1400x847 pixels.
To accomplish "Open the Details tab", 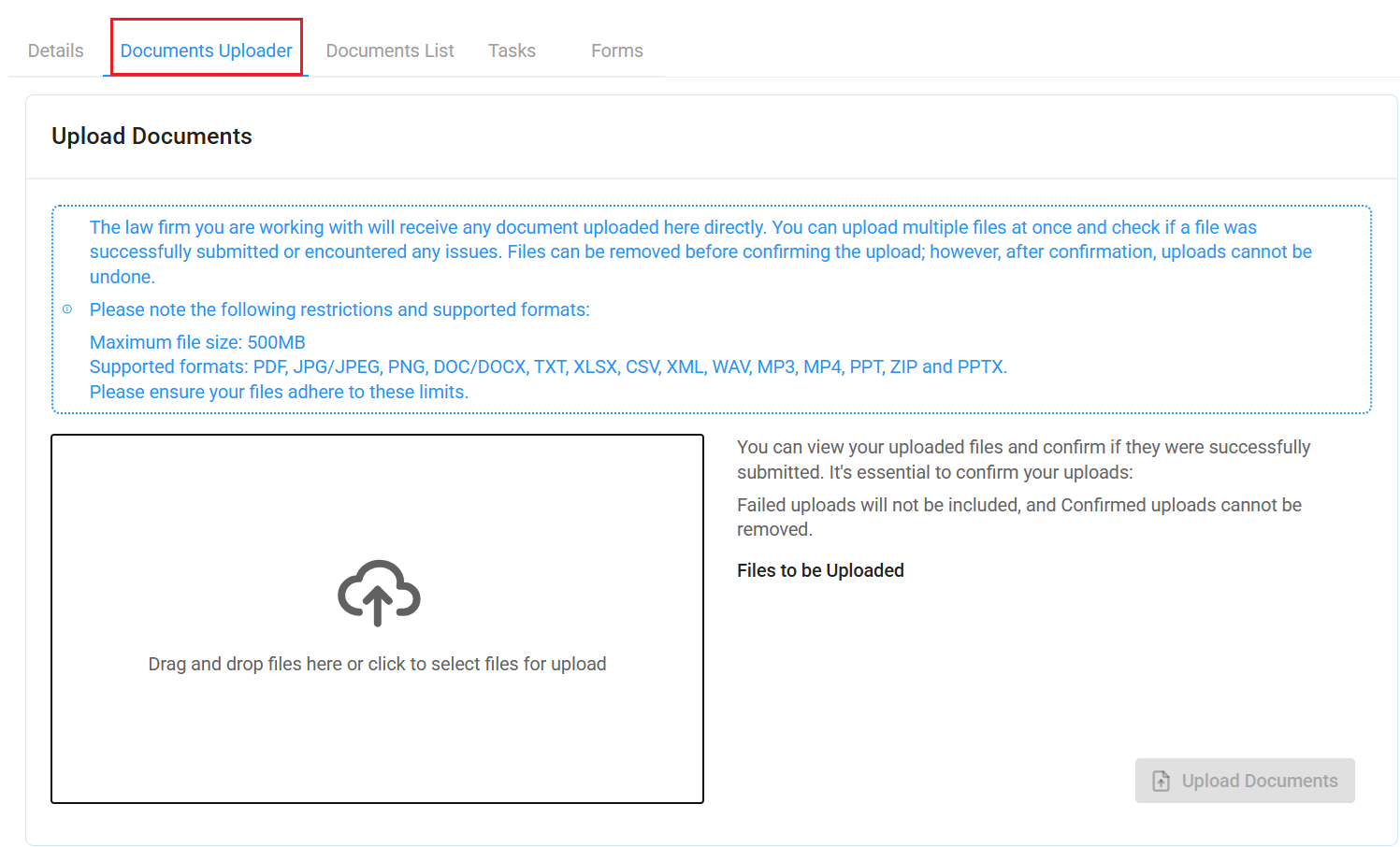I will 56,50.
